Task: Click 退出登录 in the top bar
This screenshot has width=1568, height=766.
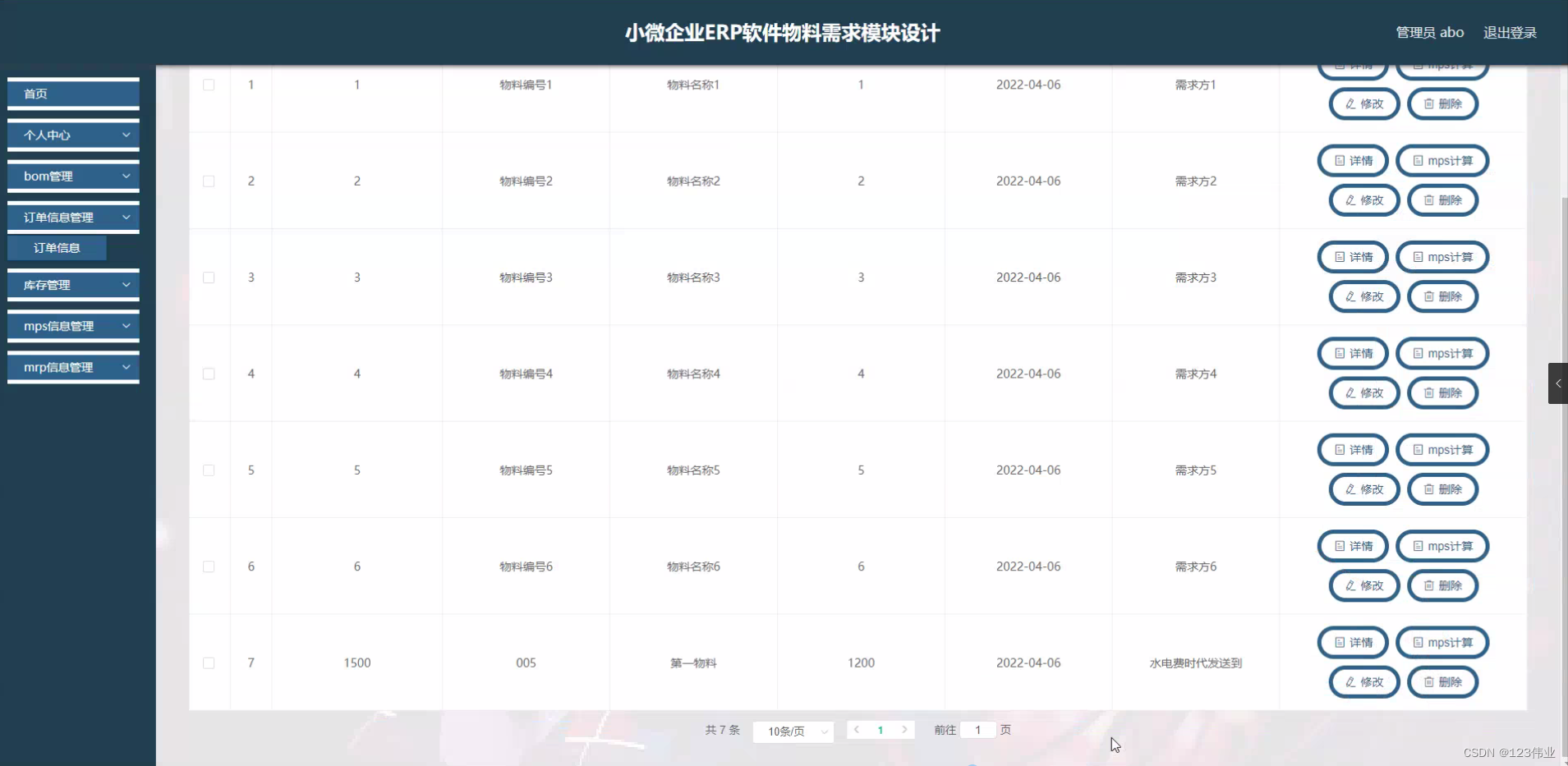Action: pos(1510,32)
